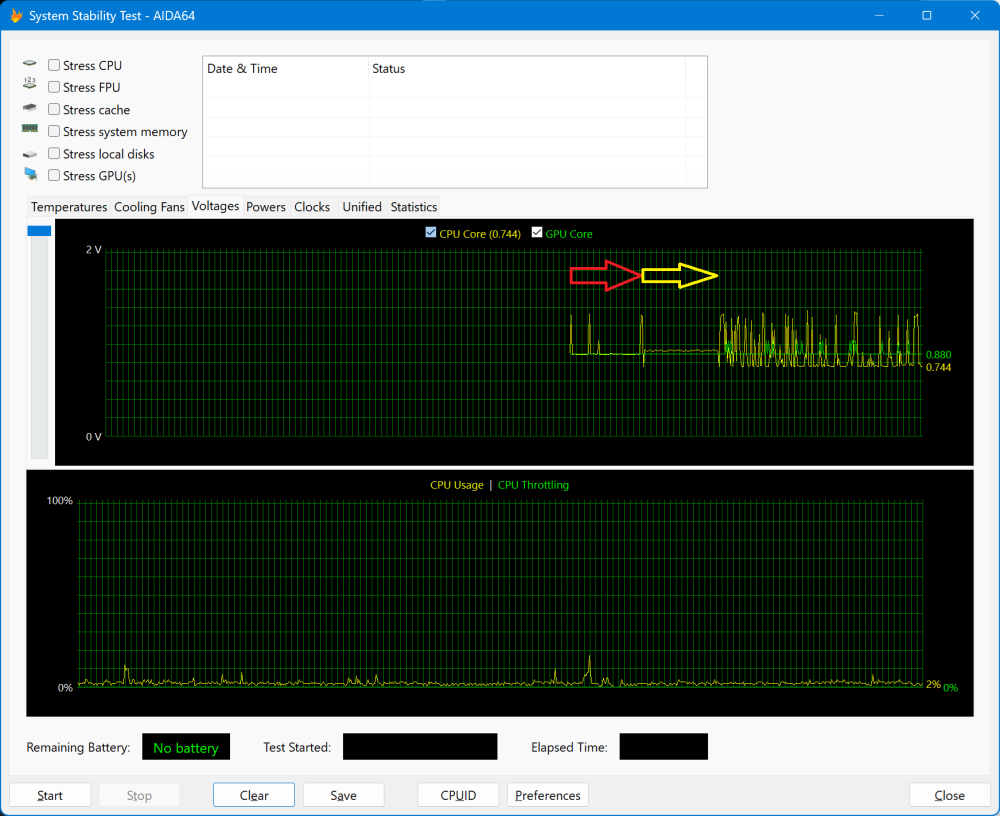This screenshot has height=816, width=1000.
Task: Click the CPU Usage graph label
Action: (457, 485)
